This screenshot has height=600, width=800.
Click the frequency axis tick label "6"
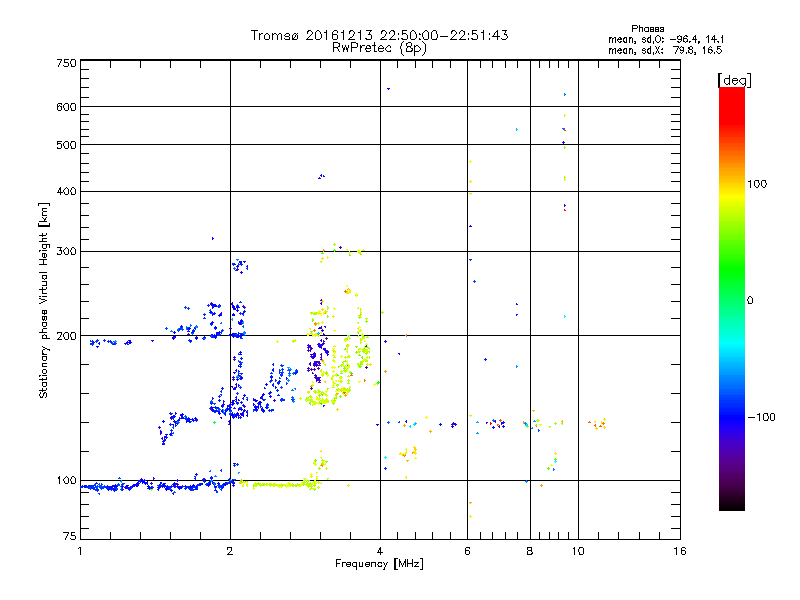click(x=467, y=551)
